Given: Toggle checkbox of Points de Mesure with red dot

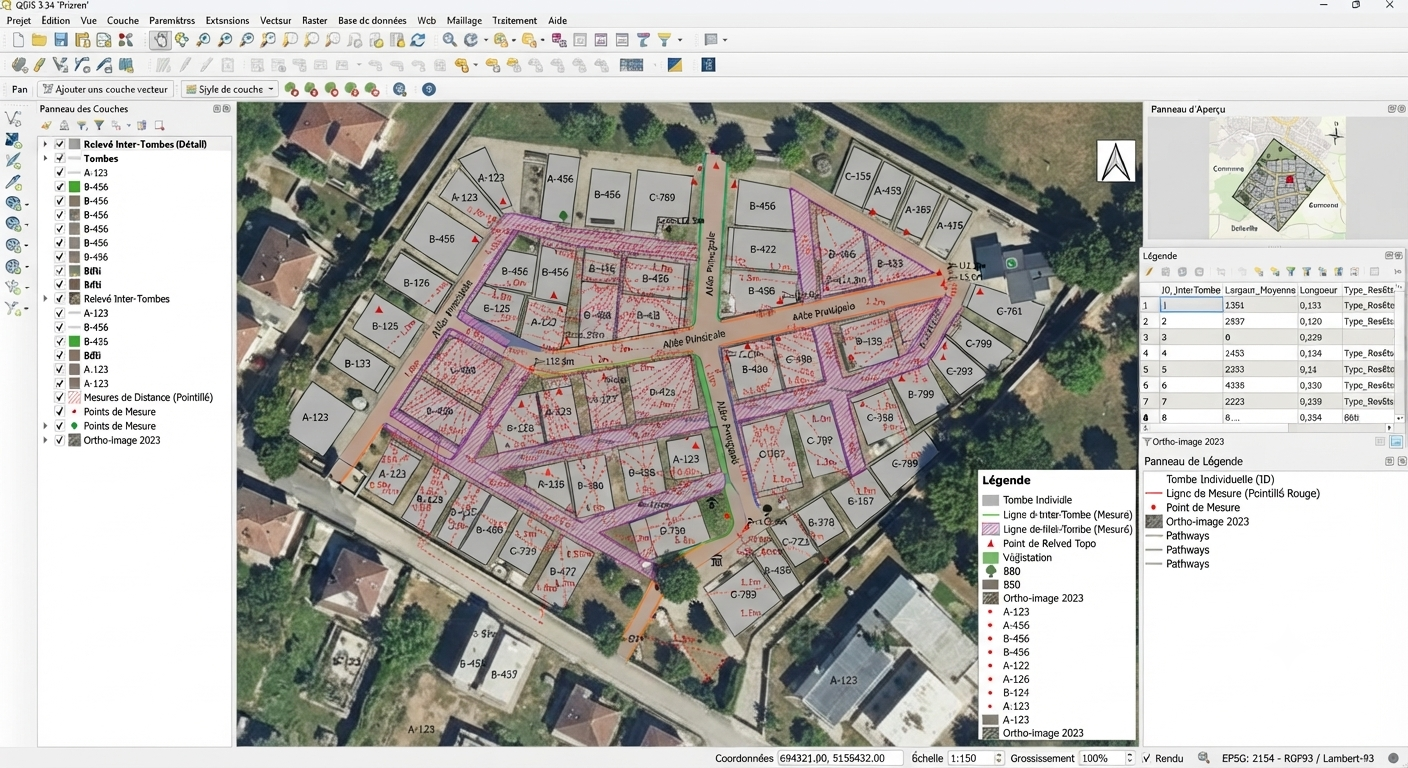Looking at the screenshot, I should click(60, 412).
